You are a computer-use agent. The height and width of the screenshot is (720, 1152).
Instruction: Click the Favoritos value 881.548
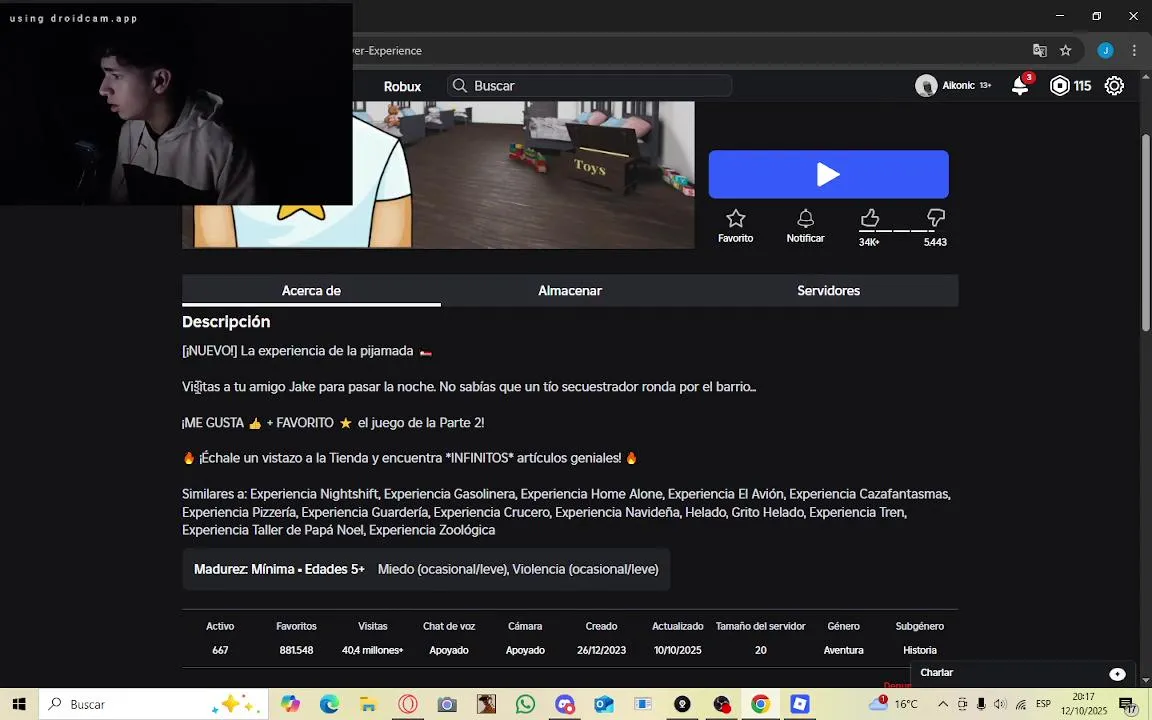[296, 650]
